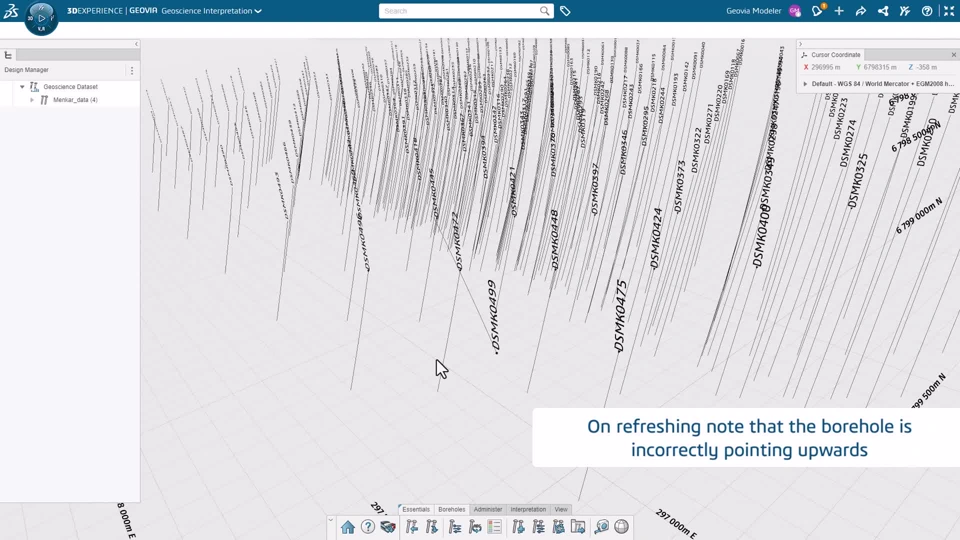Open the header help question mark

tap(927, 11)
